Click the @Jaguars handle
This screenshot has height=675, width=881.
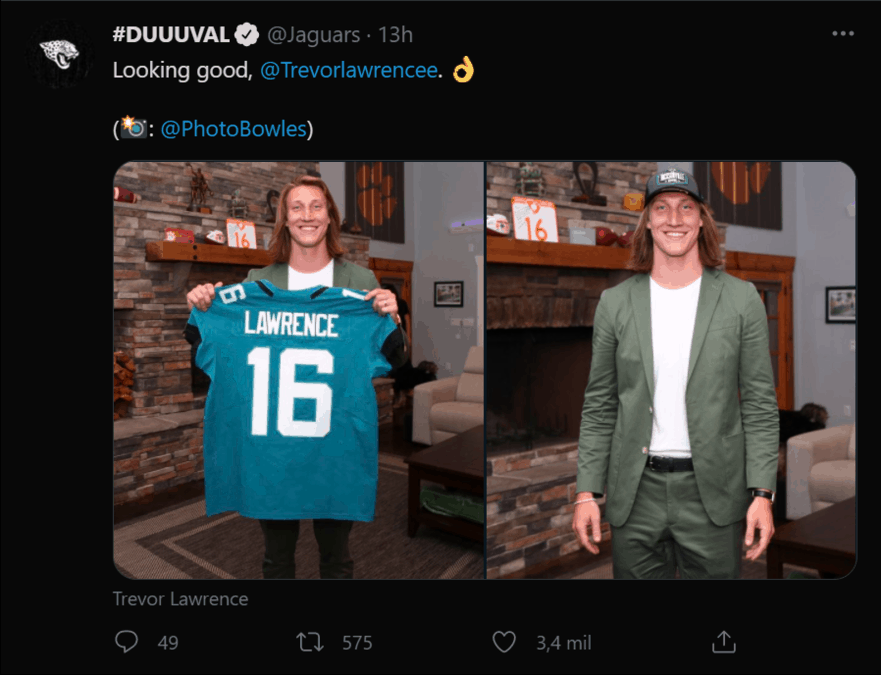point(314,35)
